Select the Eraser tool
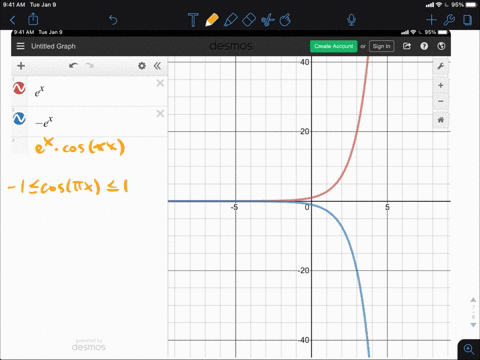The width and height of the screenshot is (480, 360). point(249,20)
